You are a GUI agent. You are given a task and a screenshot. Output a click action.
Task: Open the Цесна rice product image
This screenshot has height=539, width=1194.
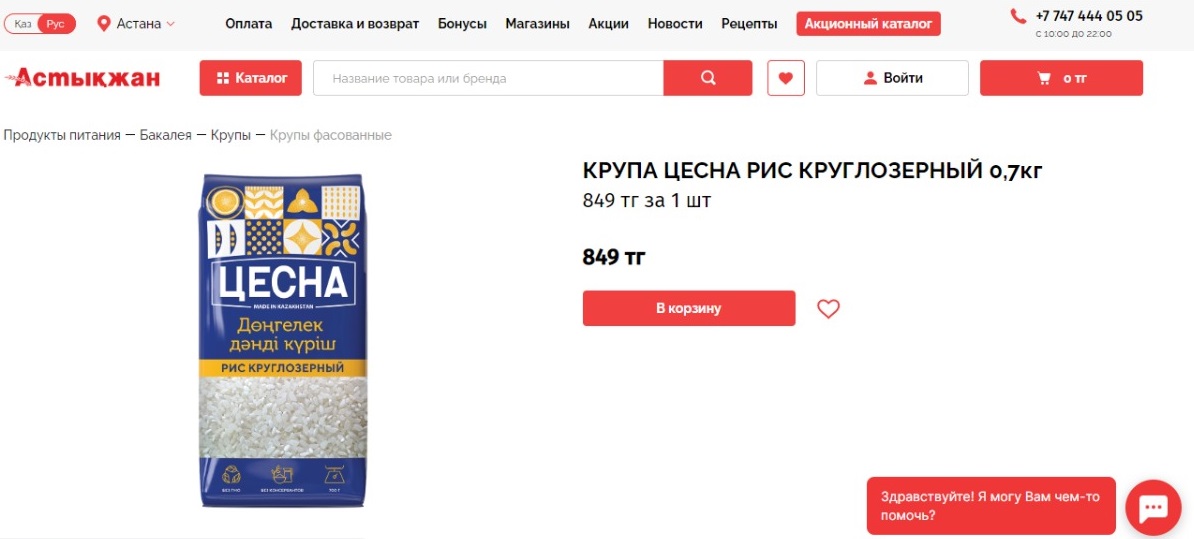283,340
